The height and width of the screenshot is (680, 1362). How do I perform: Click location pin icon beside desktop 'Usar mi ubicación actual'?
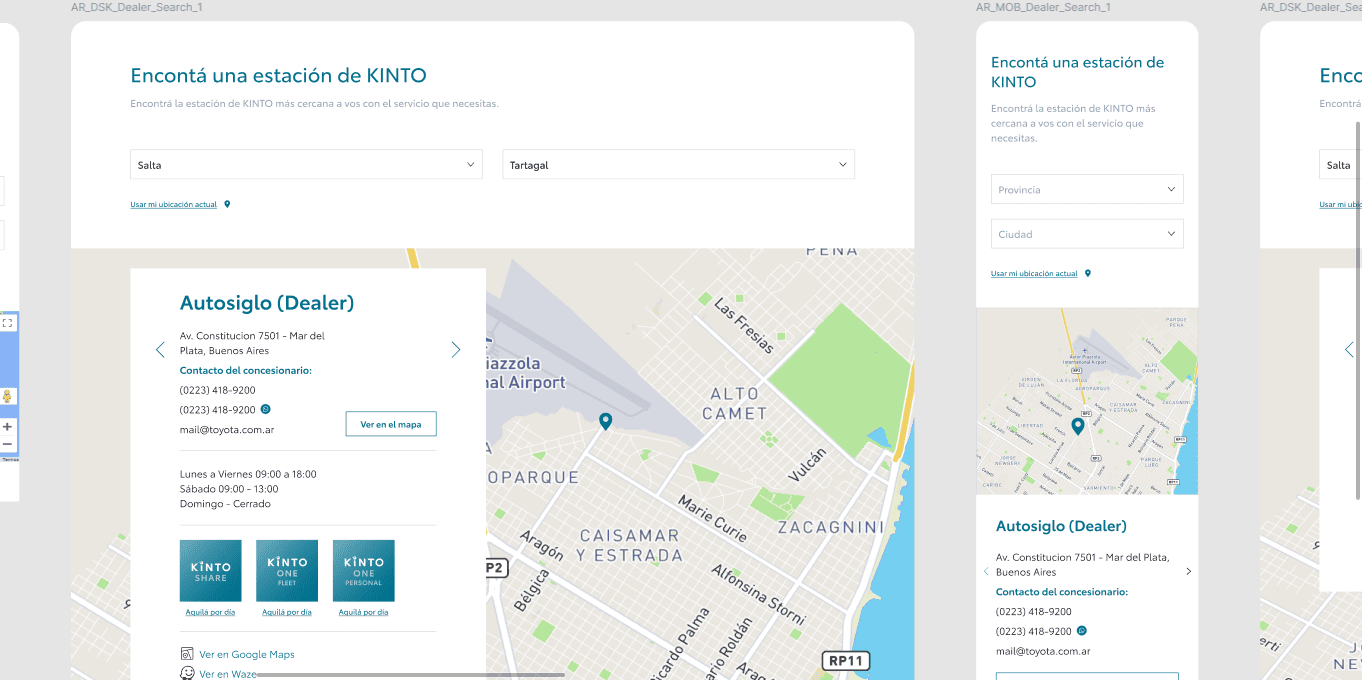[x=227, y=204]
